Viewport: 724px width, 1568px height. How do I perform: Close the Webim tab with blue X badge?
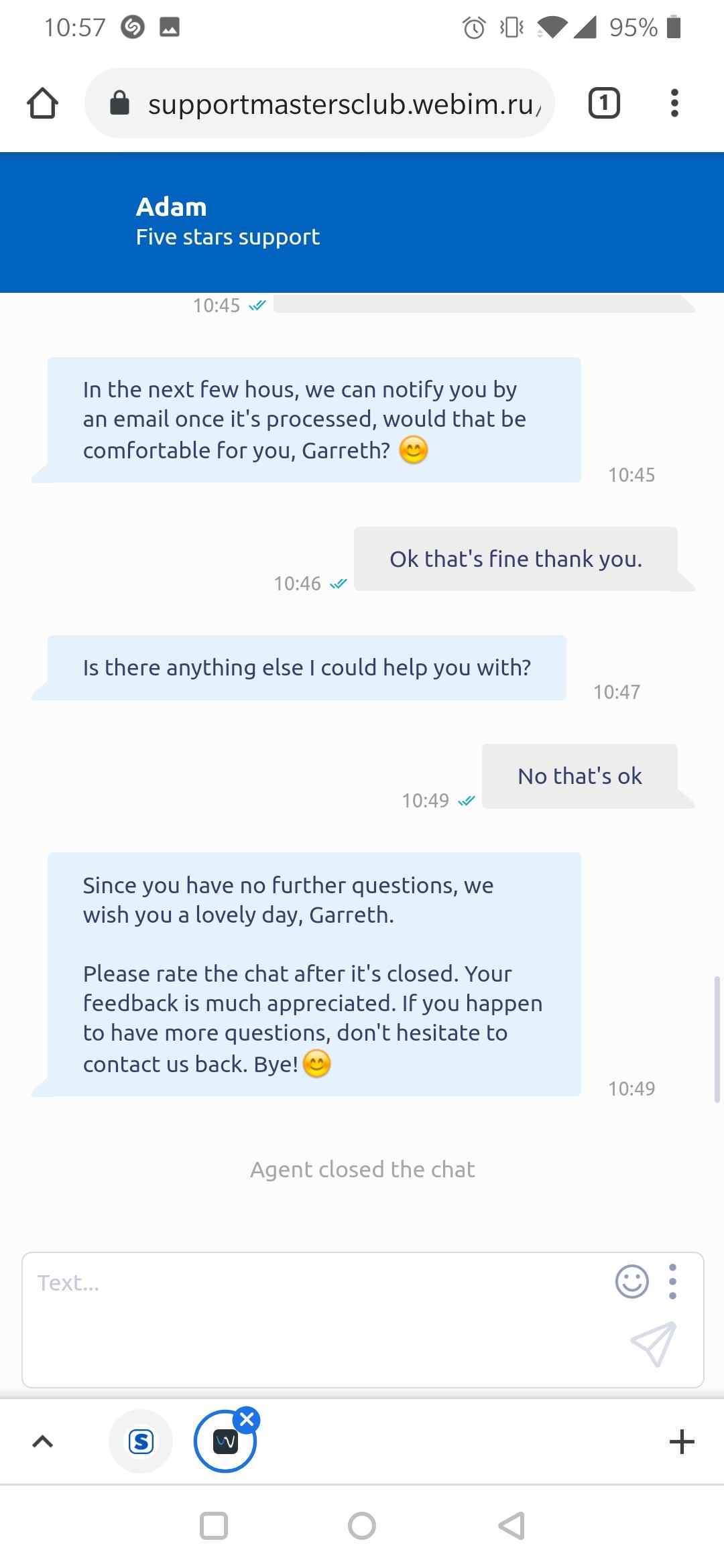247,1419
